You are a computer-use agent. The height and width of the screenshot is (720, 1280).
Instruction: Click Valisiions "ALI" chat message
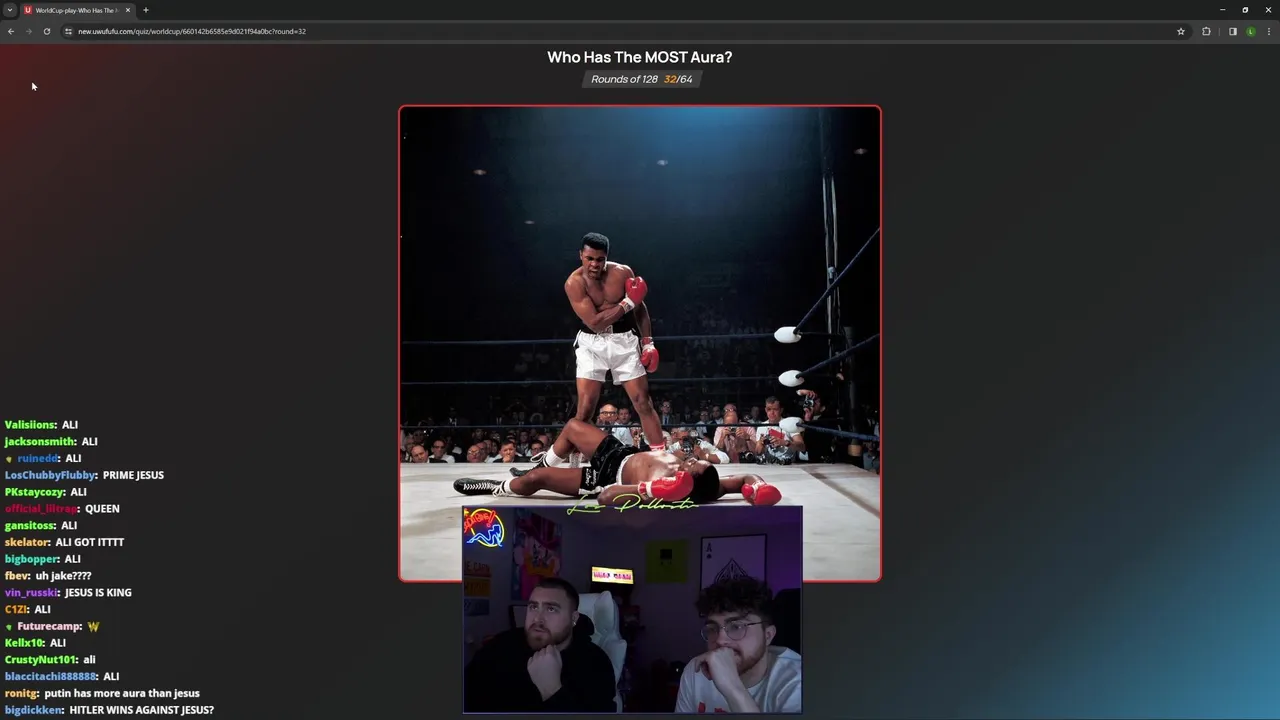tap(41, 425)
